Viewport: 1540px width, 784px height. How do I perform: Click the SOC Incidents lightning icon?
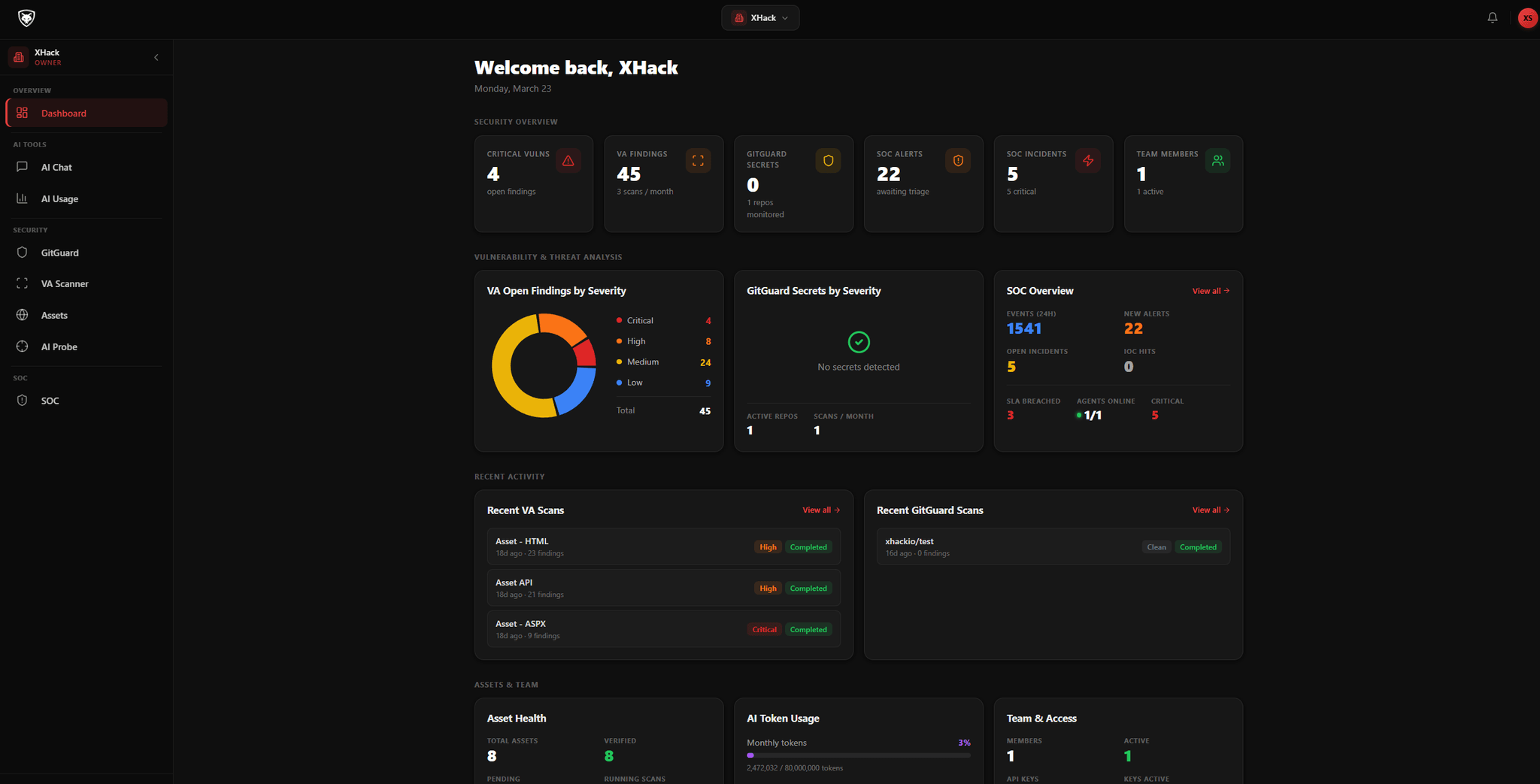[1088, 161]
